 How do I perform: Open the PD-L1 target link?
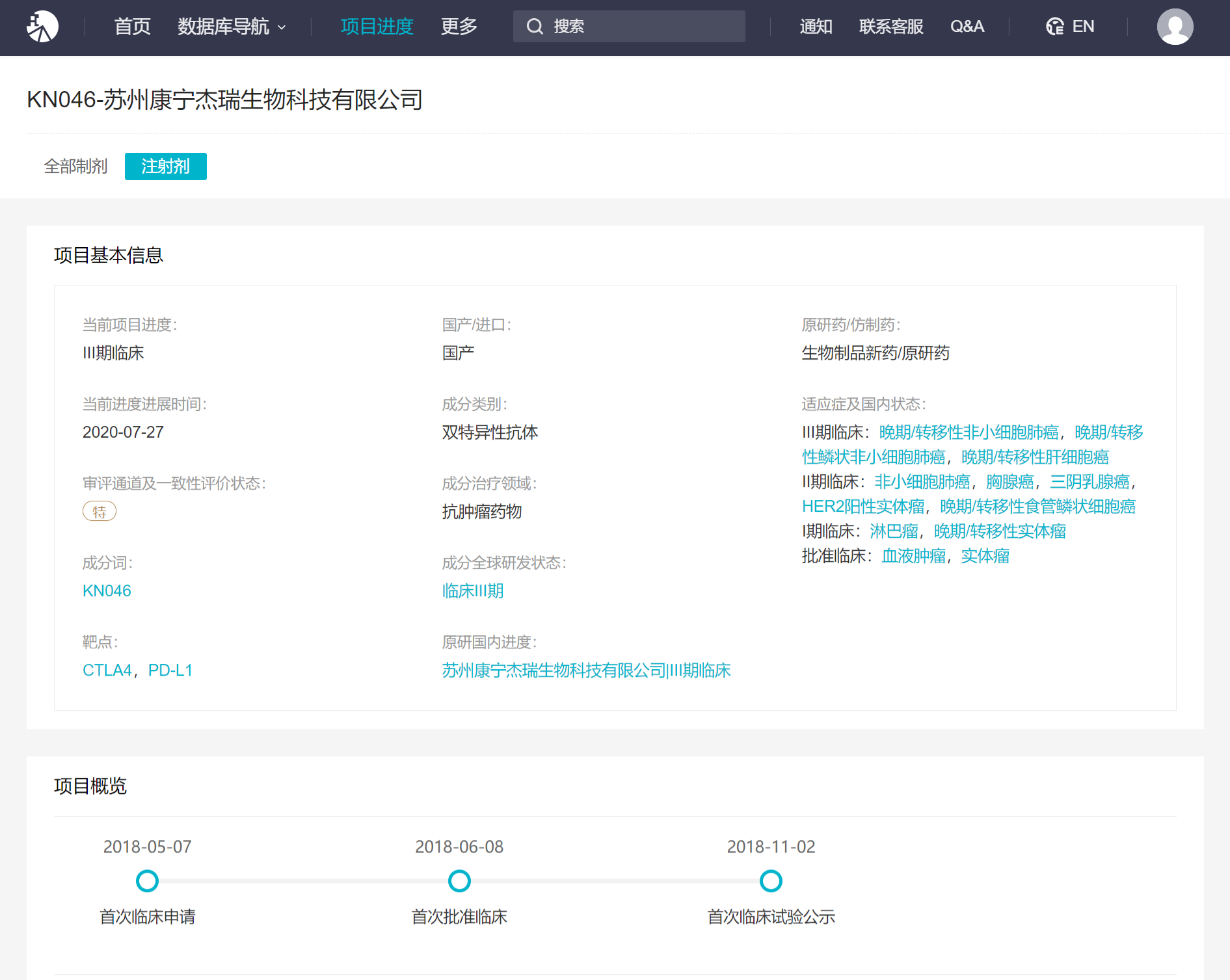pos(170,670)
